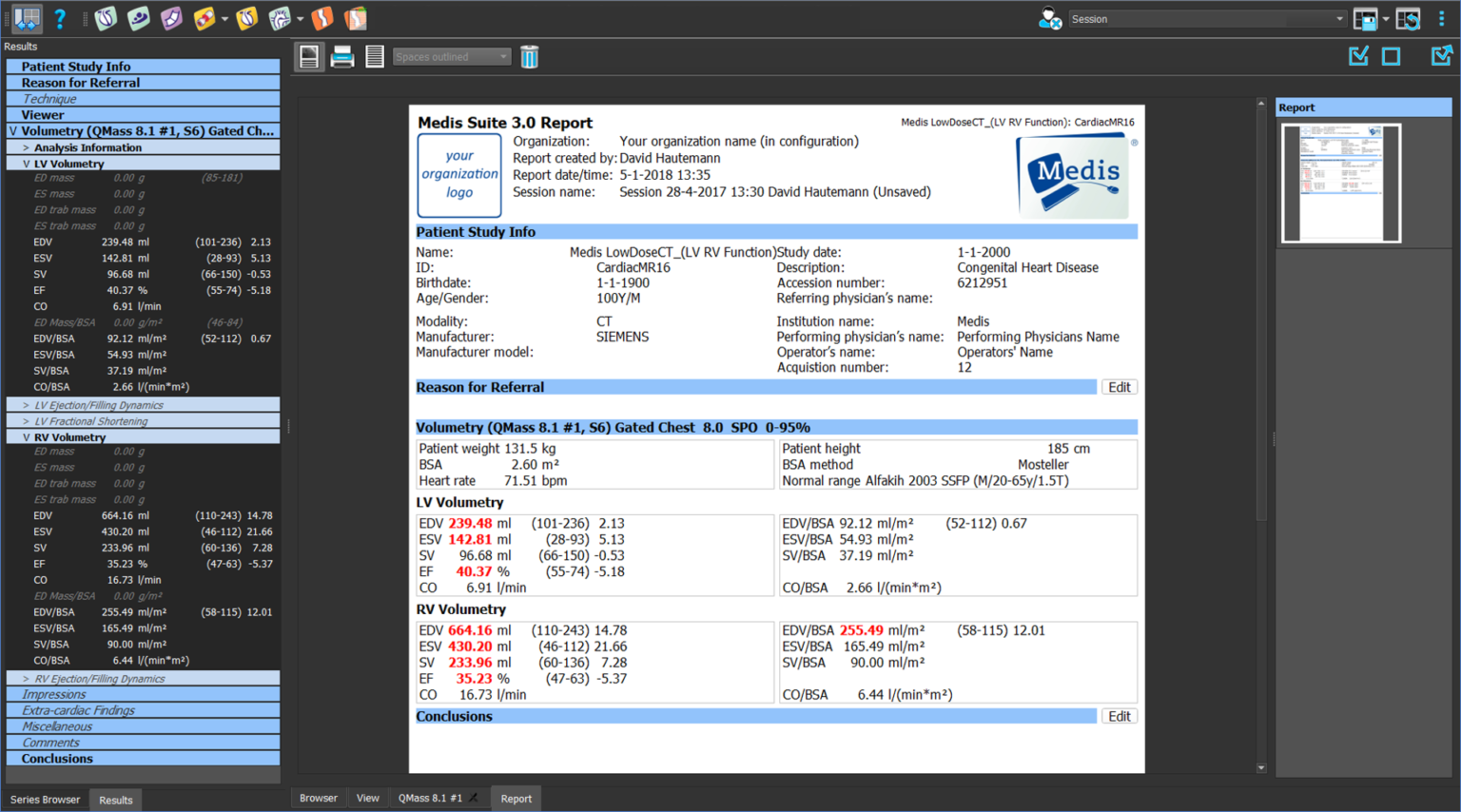
Task: Click the select-all checkmark icon
Action: pos(1358,57)
